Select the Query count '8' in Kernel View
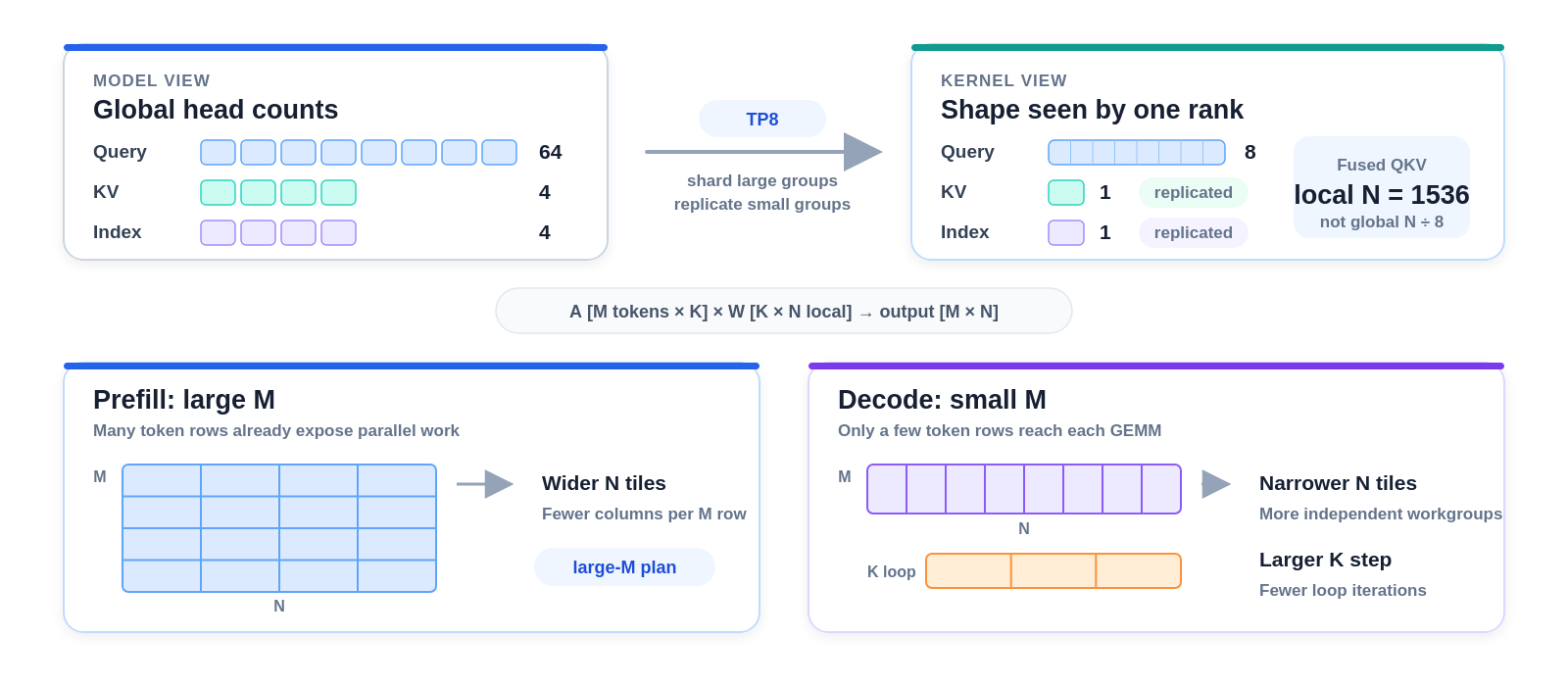The width and height of the screenshot is (1568, 686). click(1250, 152)
